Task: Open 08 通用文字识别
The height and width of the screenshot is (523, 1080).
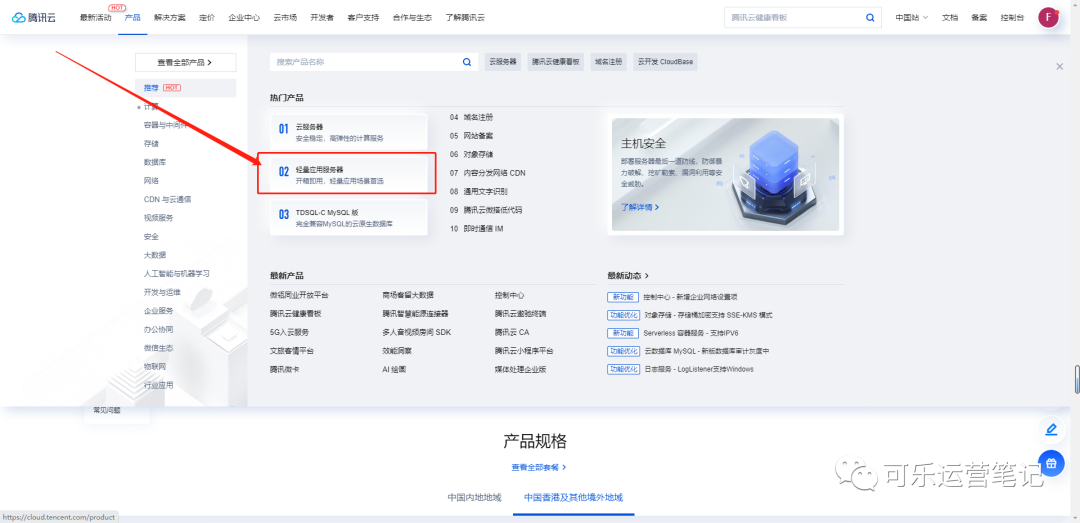Action: (x=479, y=192)
